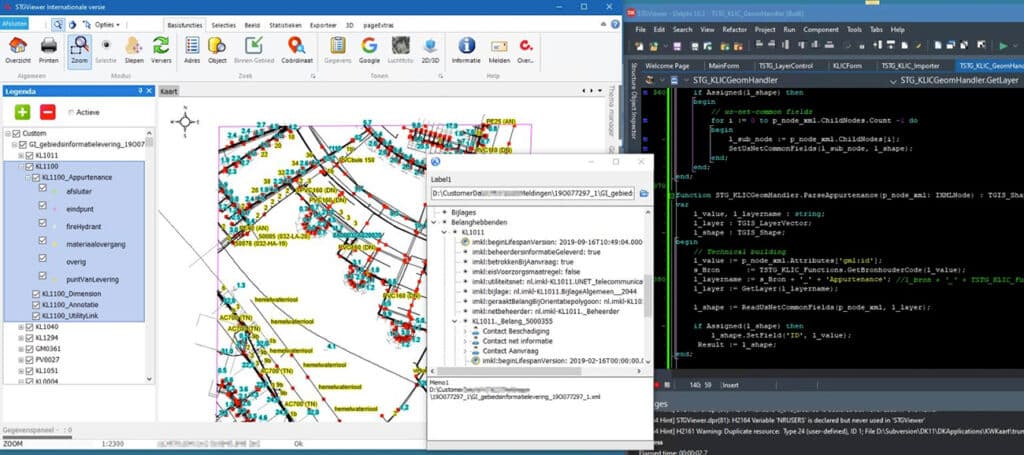The height and width of the screenshot is (455, 1024).
Task: Open the Opties dropdown
Action: 107,24
